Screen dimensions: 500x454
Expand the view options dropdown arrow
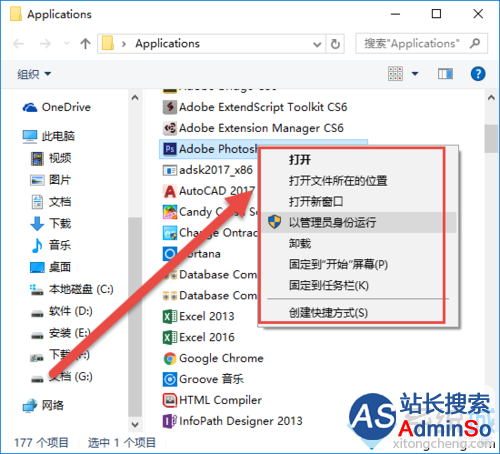(415, 74)
